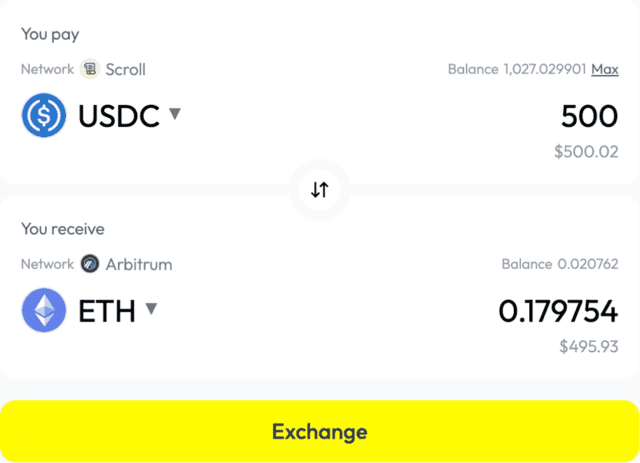This screenshot has width=640, height=463.
Task: Click the 500 pay amount field
Action: click(589, 117)
